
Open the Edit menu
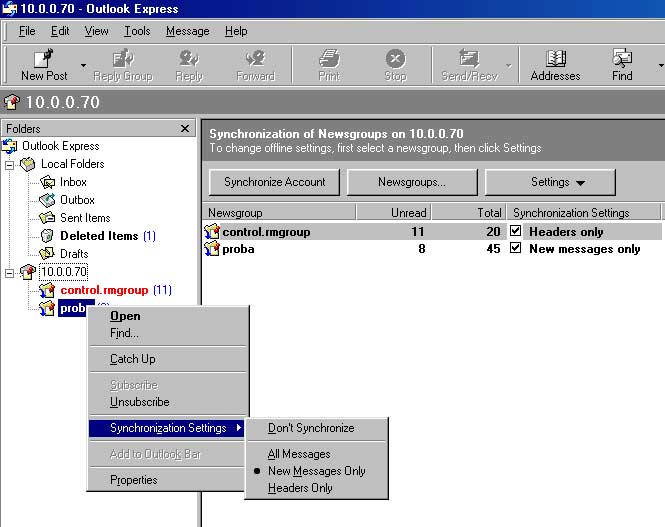coord(60,31)
